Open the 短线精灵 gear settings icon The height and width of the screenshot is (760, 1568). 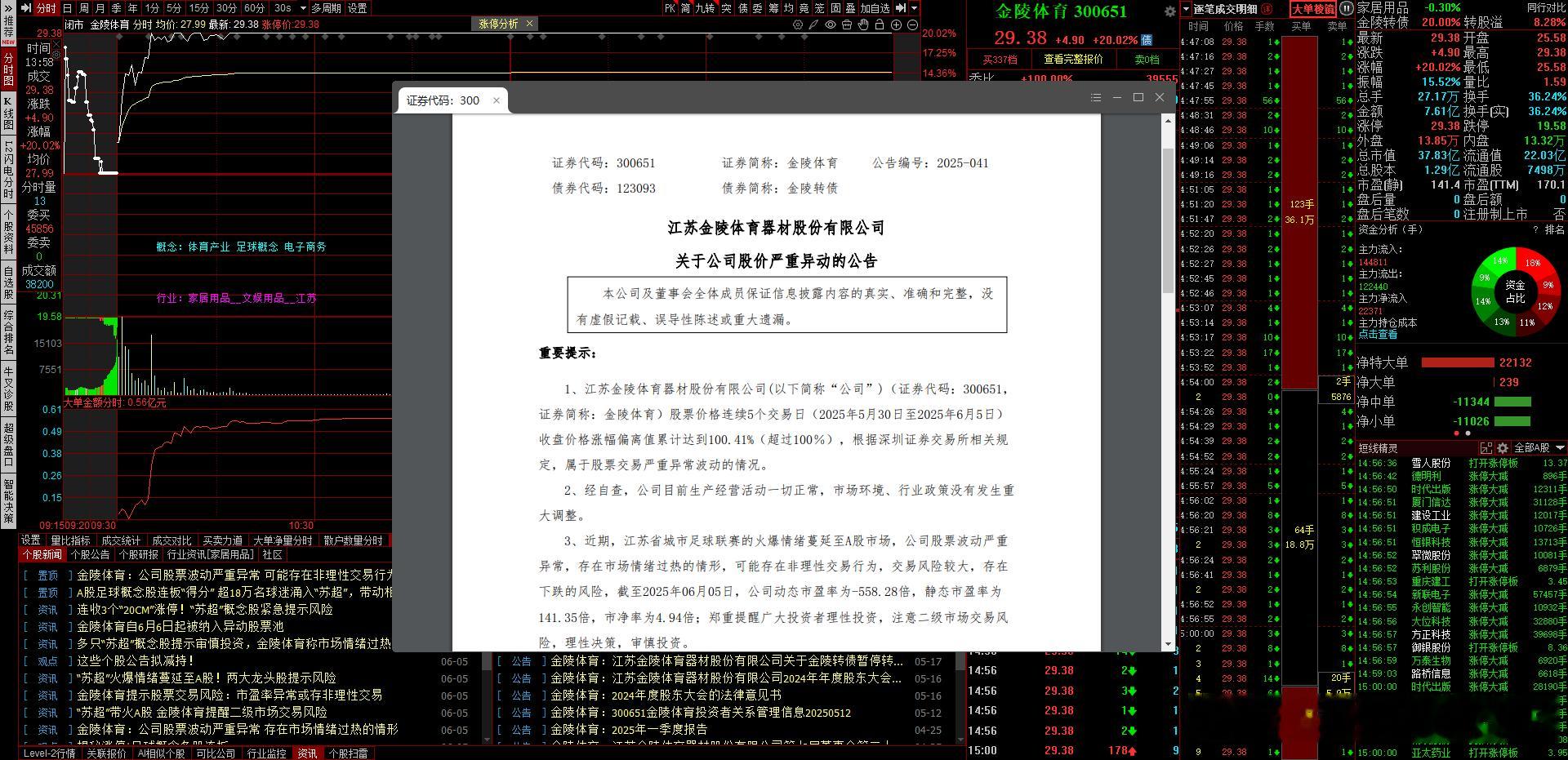point(1503,447)
